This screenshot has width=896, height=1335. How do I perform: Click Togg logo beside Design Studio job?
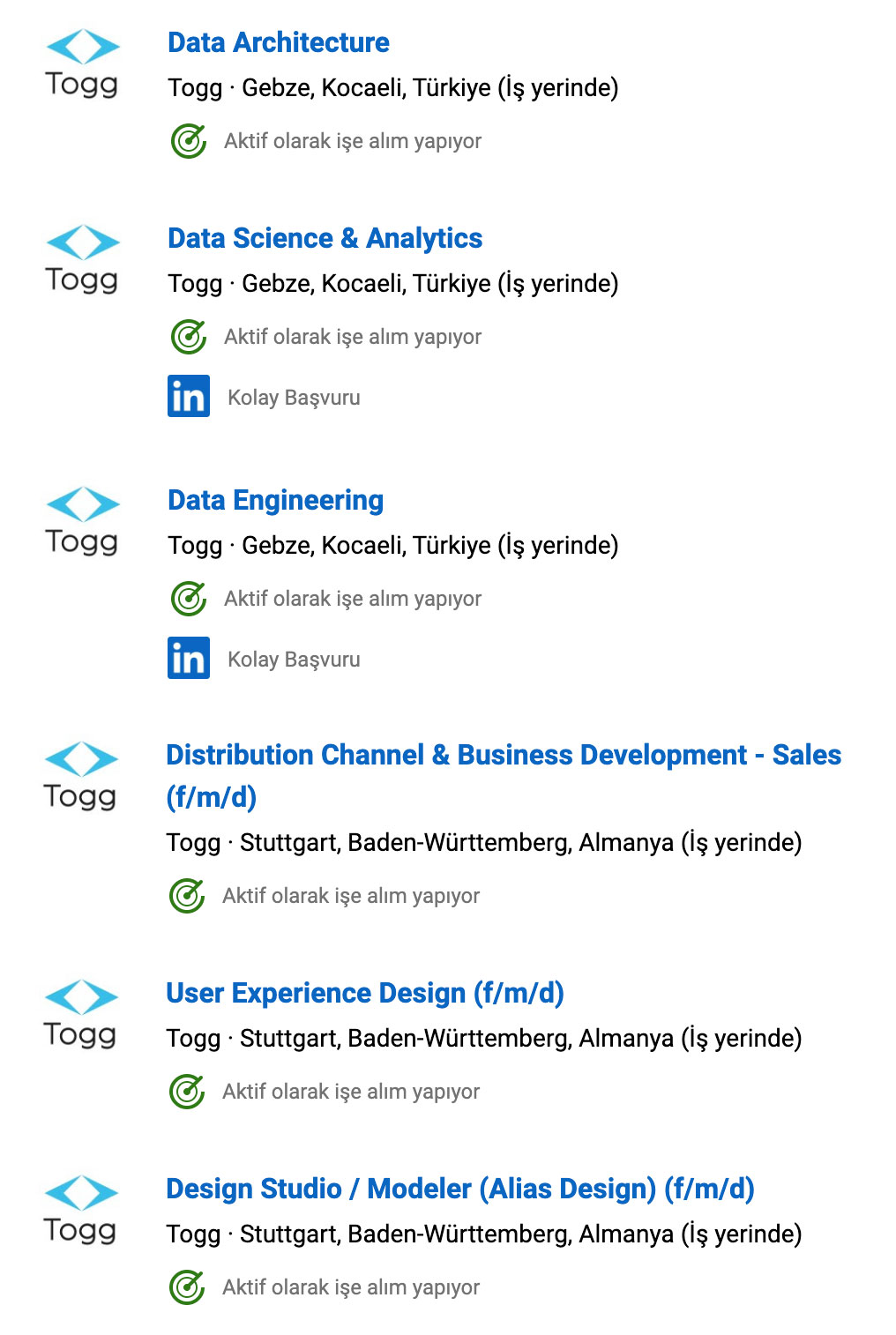[x=80, y=1210]
